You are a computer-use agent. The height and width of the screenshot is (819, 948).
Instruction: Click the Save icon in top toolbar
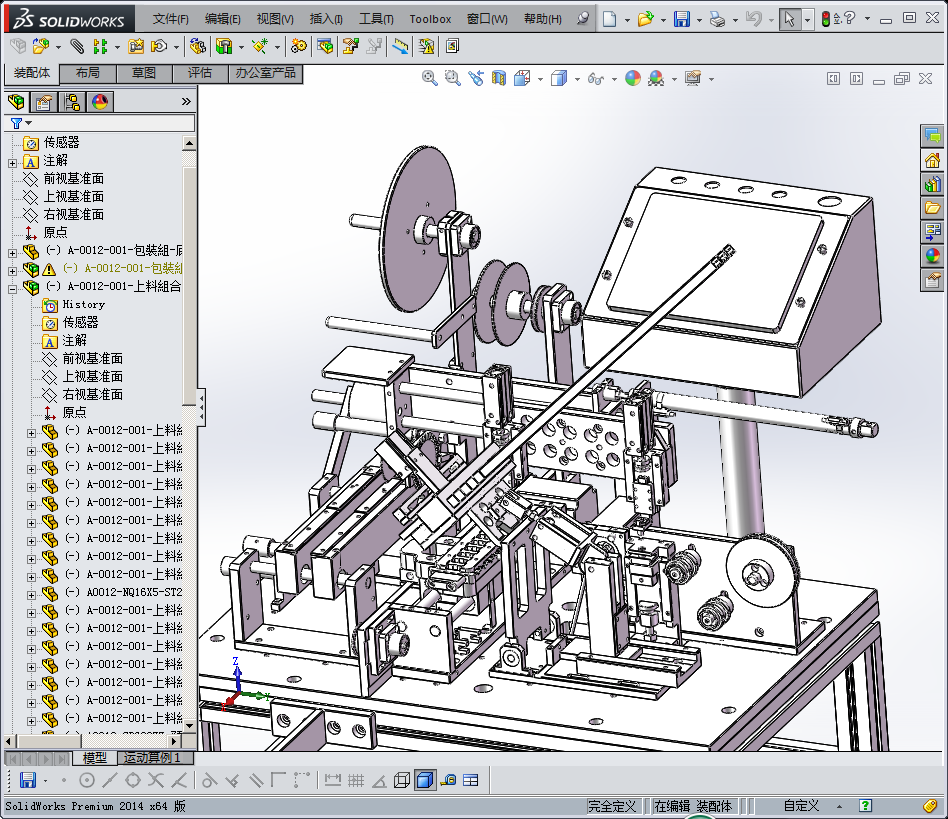681,19
